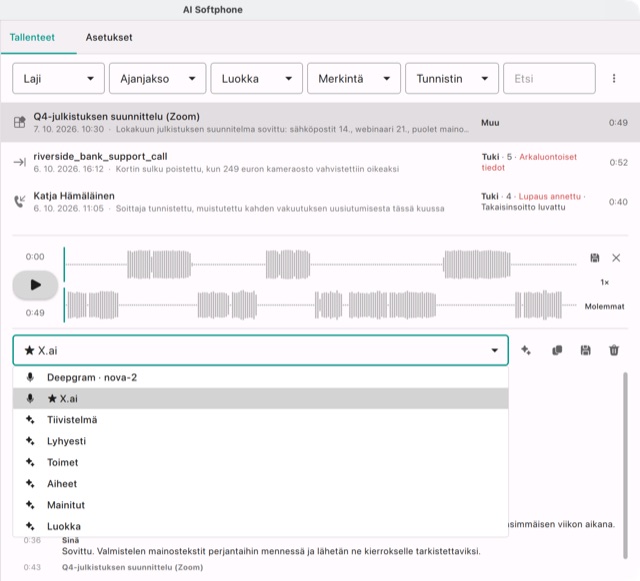Viewport: 640px width, 581px height.
Task: Click the 0:43 transcript timestamp
Action: click(x=32, y=567)
